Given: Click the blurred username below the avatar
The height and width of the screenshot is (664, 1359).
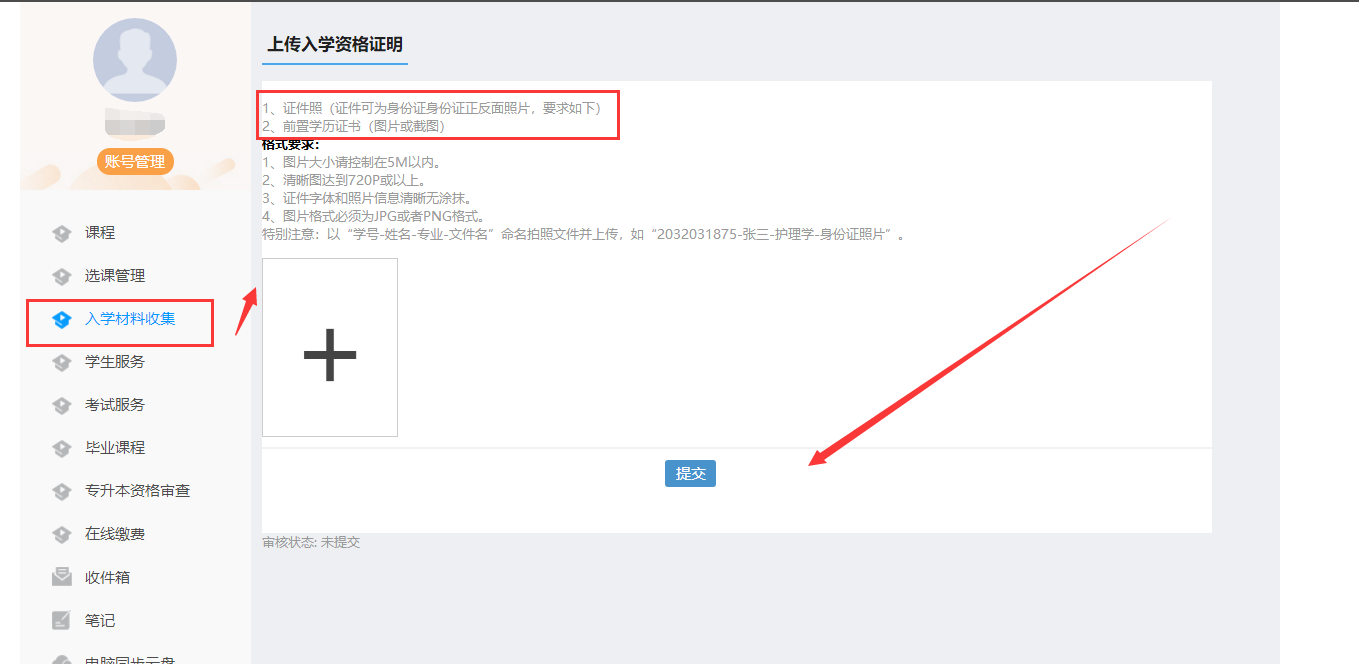Looking at the screenshot, I should point(135,125).
